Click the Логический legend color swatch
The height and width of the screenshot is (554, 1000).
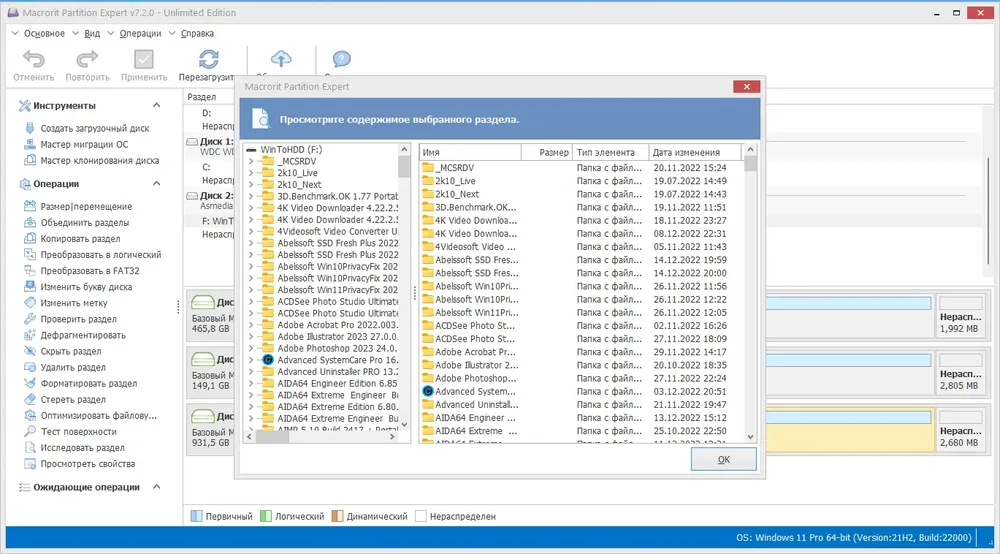pyautogui.click(x=266, y=516)
